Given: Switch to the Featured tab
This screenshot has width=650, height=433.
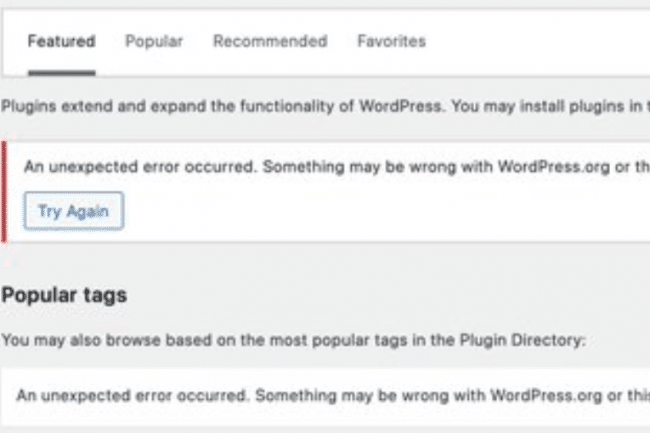Looking at the screenshot, I should click(61, 41).
